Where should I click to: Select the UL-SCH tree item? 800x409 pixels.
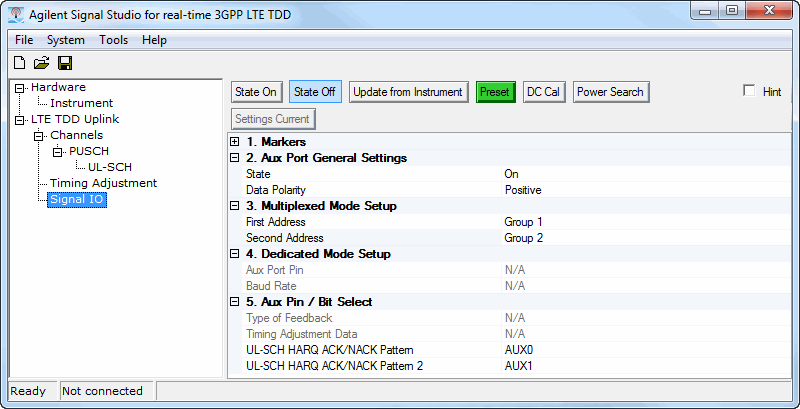pos(110,167)
